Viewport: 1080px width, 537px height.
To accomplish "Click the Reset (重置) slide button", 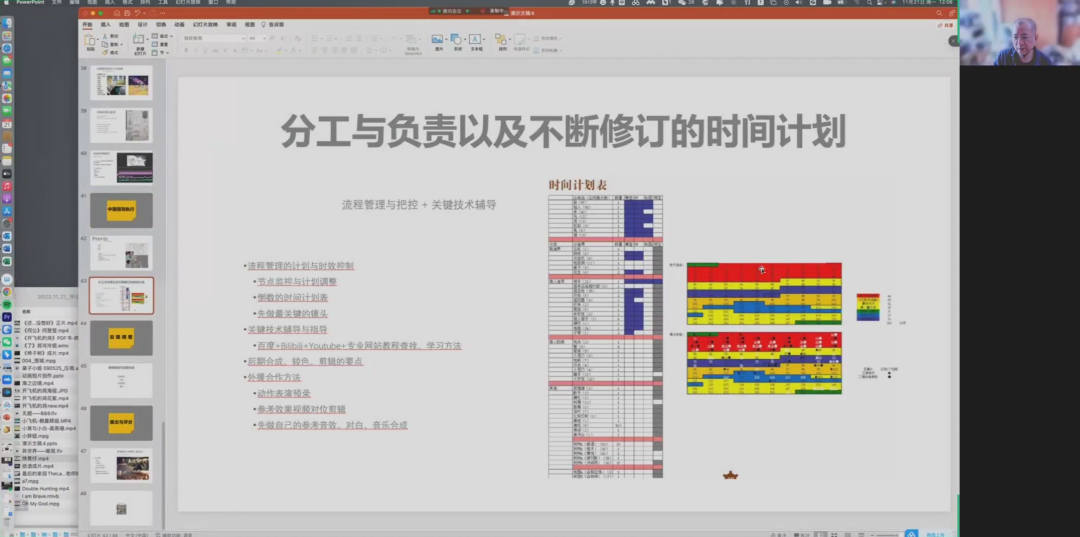I will tap(160, 44).
